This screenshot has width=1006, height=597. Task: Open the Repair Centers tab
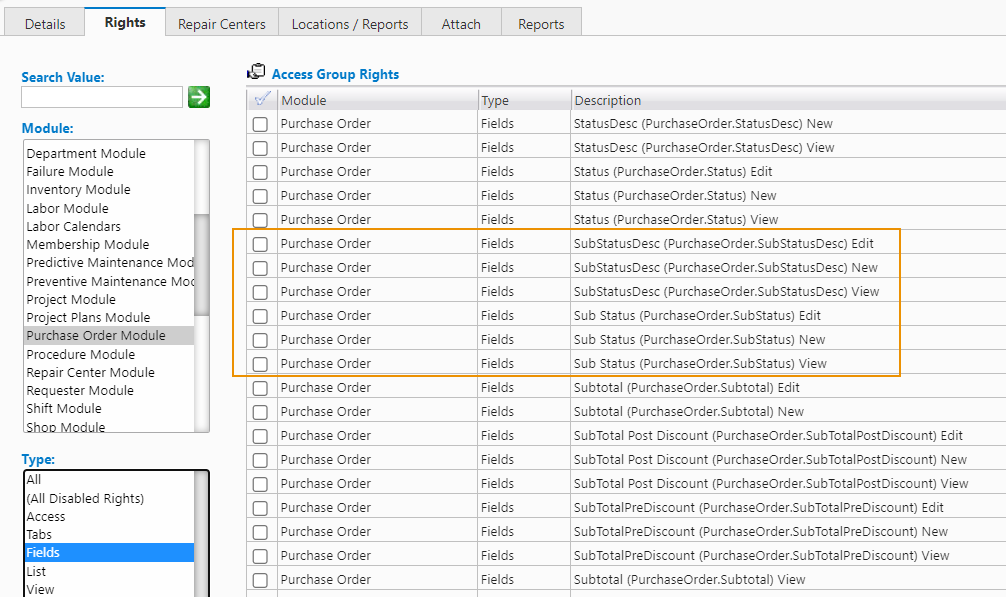click(x=222, y=24)
